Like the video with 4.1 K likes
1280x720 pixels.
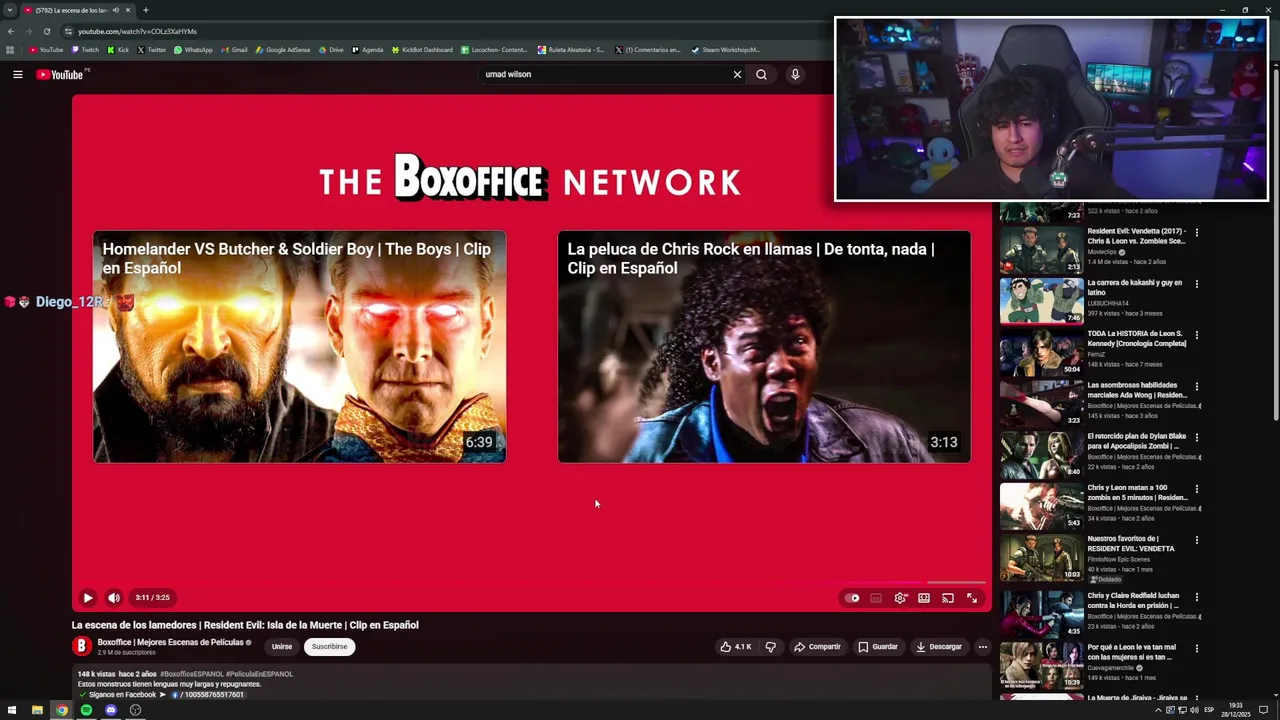(736, 647)
